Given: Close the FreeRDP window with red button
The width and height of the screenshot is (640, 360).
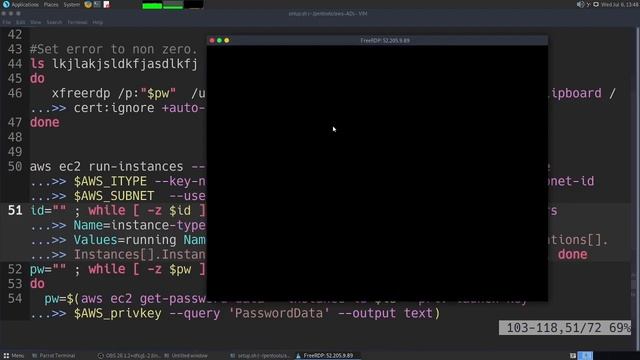Looking at the screenshot, I should coord(212,40).
